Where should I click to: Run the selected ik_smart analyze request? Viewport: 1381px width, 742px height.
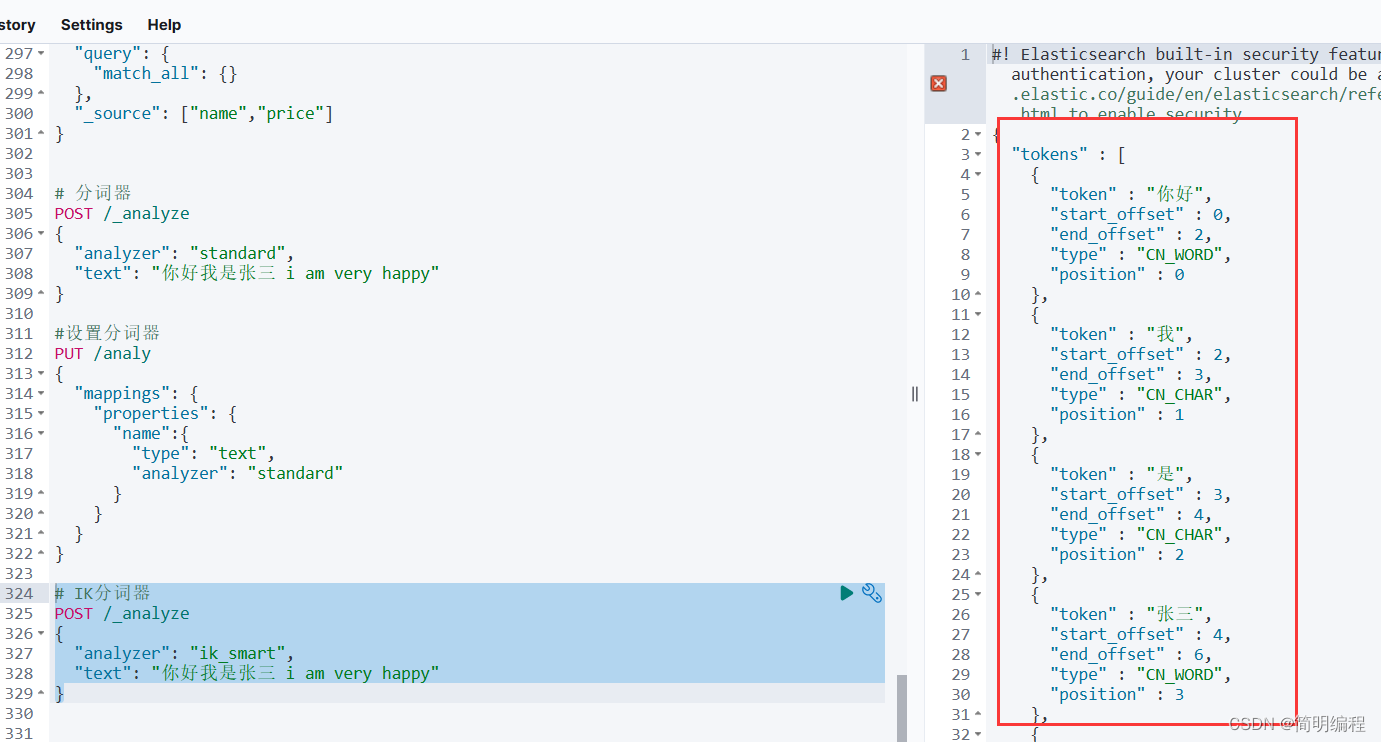tap(847, 593)
